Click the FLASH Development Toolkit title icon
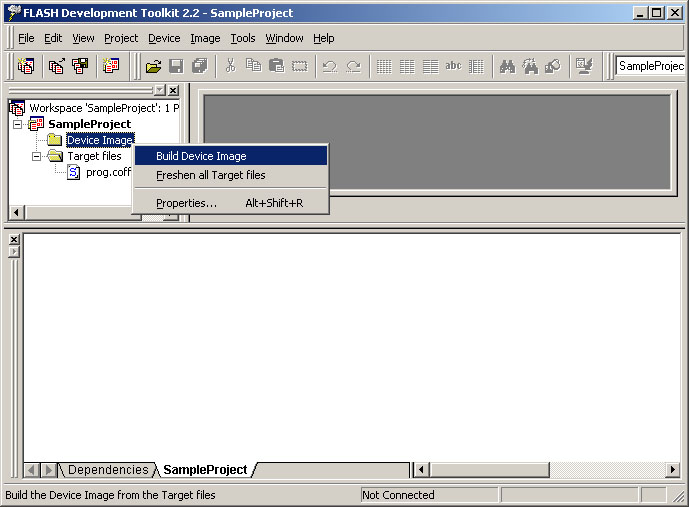Screen dimensions: 689x507 [14, 13]
